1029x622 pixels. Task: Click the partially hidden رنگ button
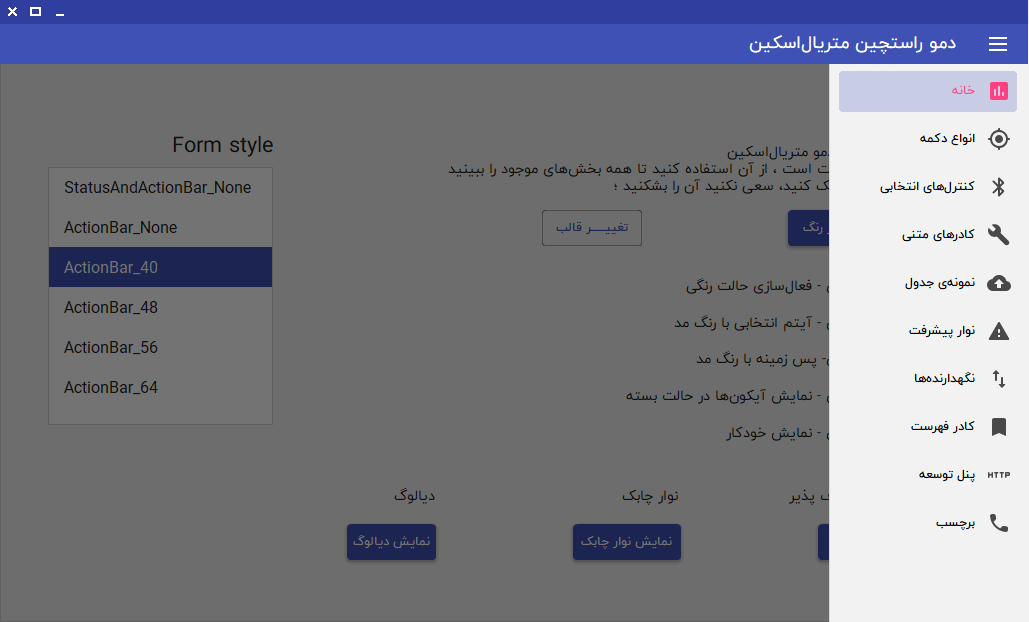point(808,228)
